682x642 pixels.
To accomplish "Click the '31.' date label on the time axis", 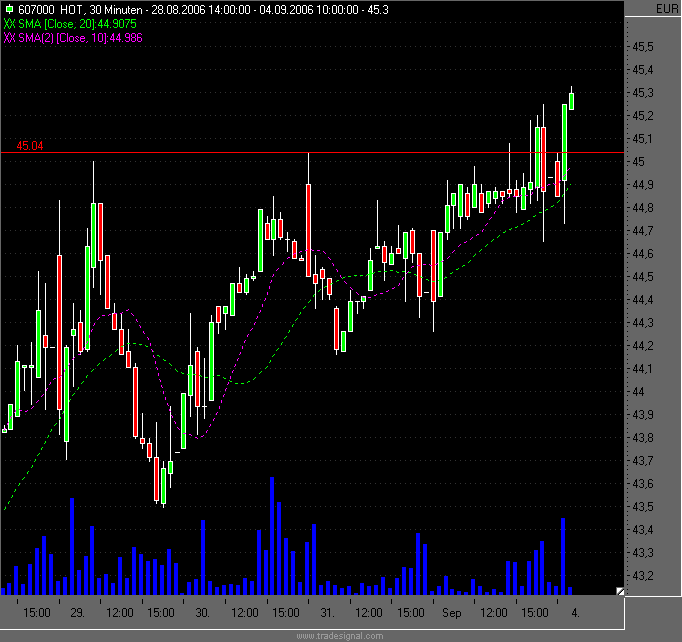I will tap(327, 613).
